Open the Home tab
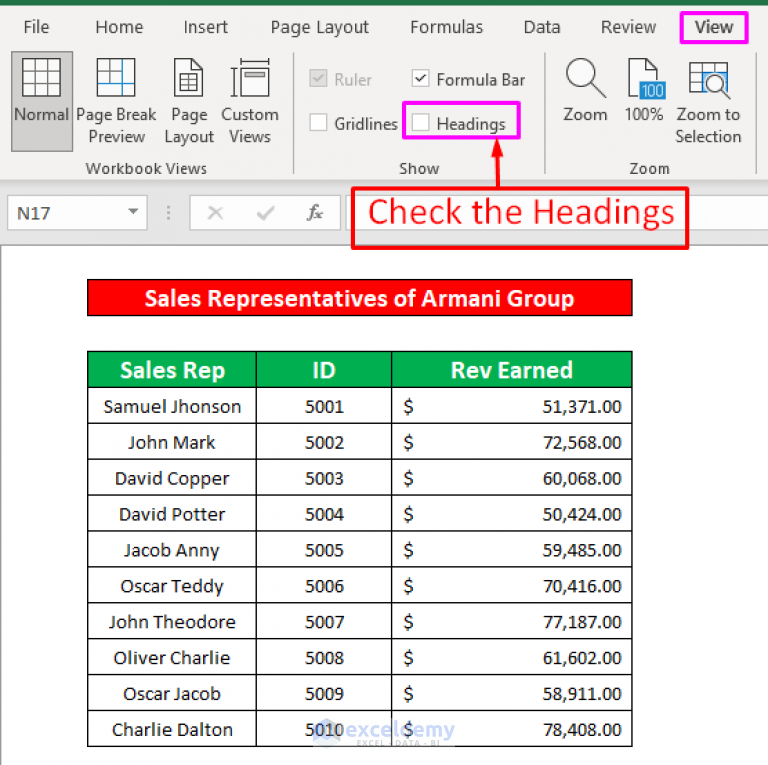The width and height of the screenshot is (768, 765). click(x=119, y=27)
